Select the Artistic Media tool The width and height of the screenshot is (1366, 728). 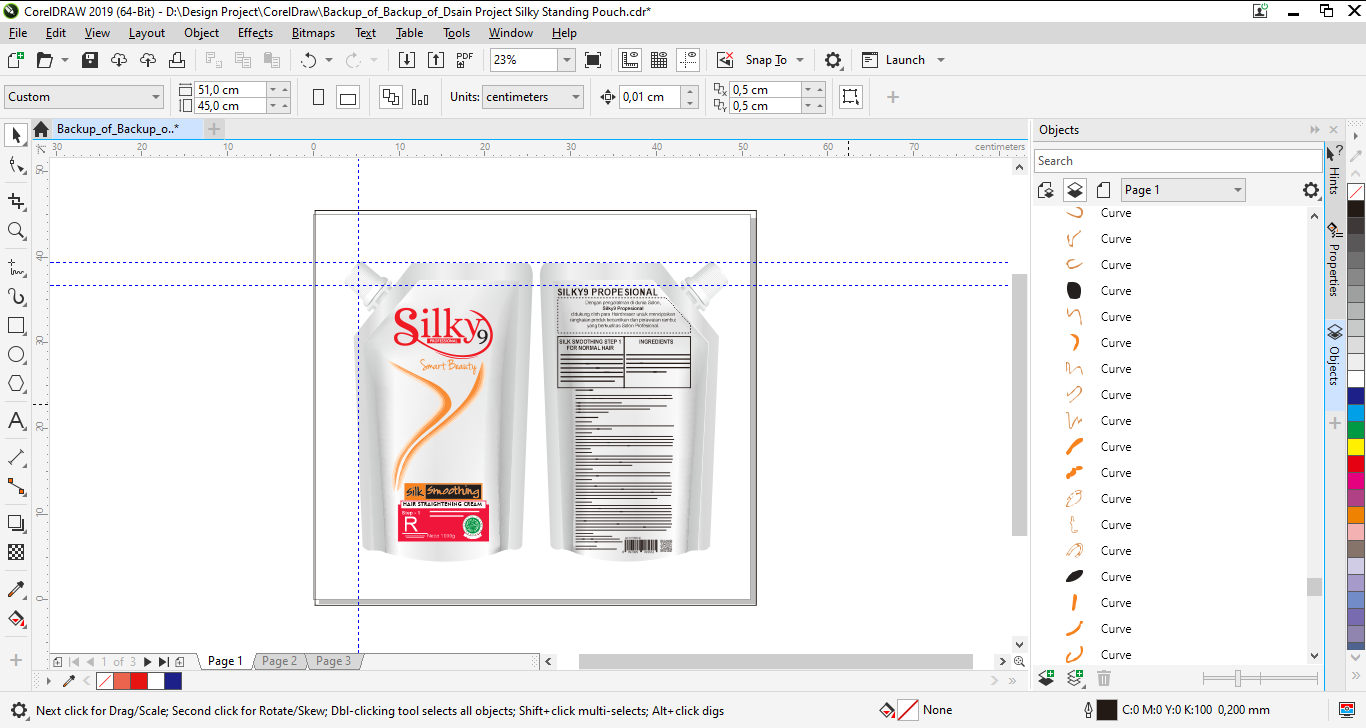16,297
